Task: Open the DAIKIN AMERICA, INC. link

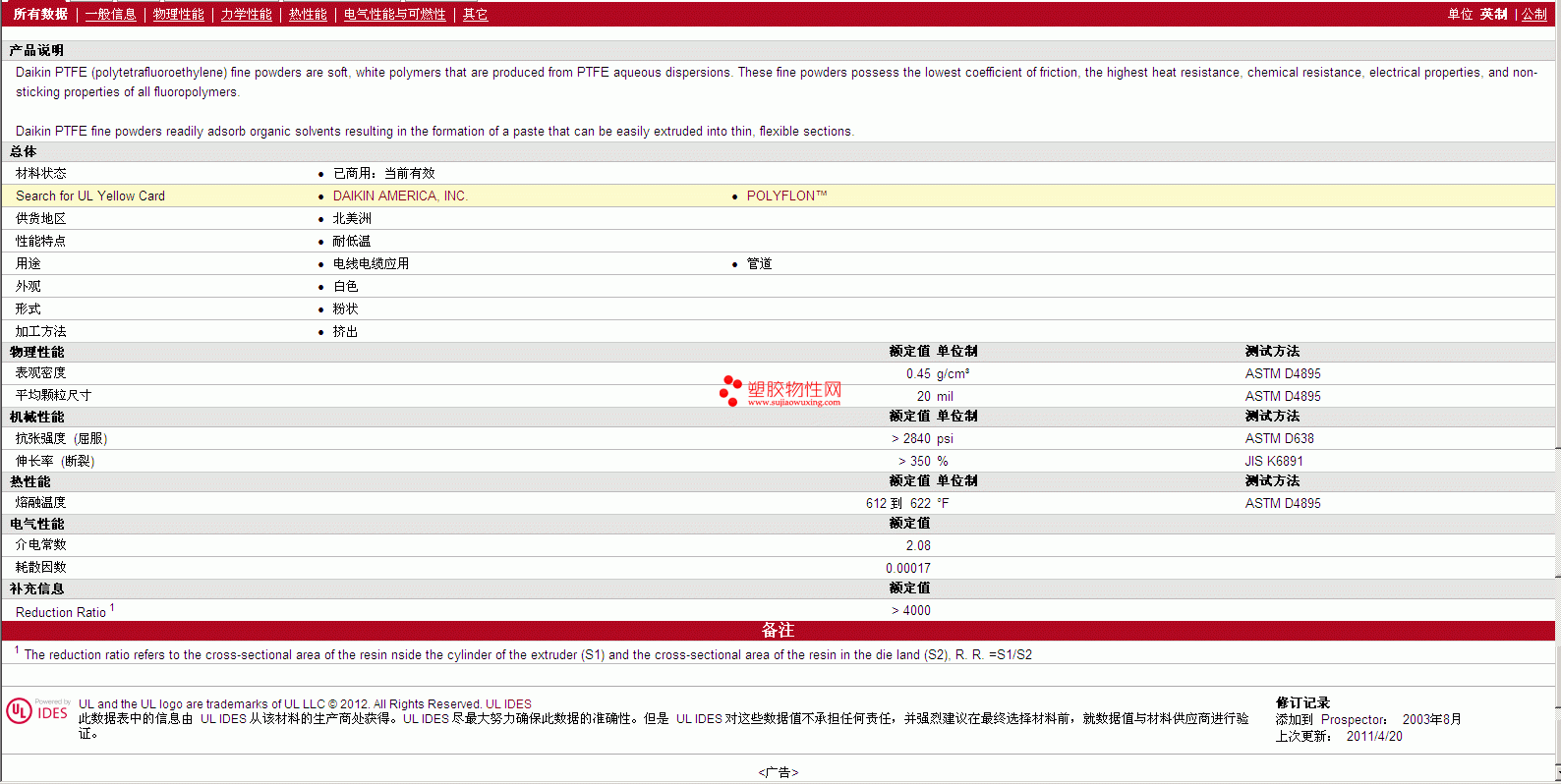Action: click(x=400, y=196)
